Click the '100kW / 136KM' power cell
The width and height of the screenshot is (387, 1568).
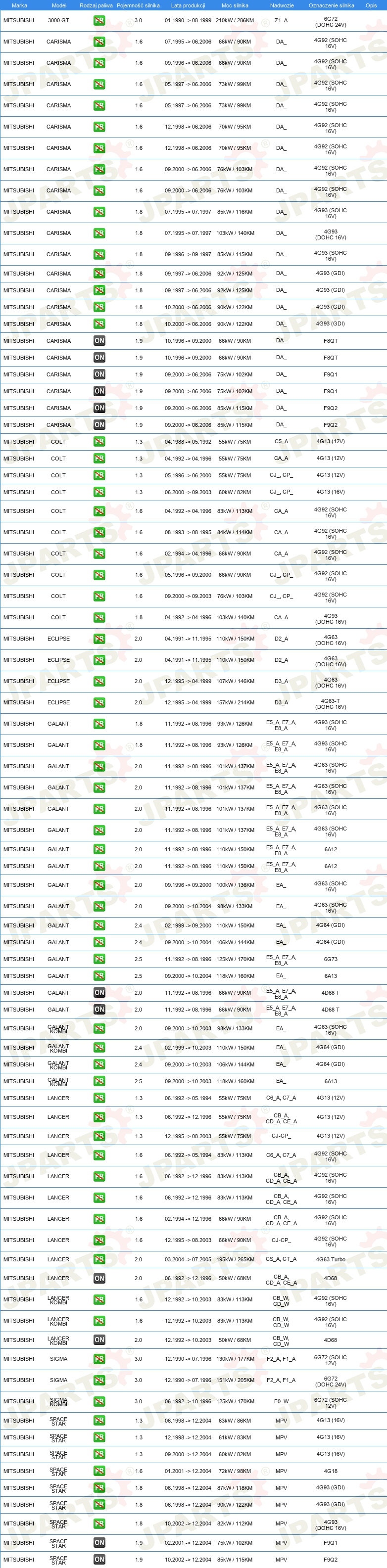click(235, 885)
